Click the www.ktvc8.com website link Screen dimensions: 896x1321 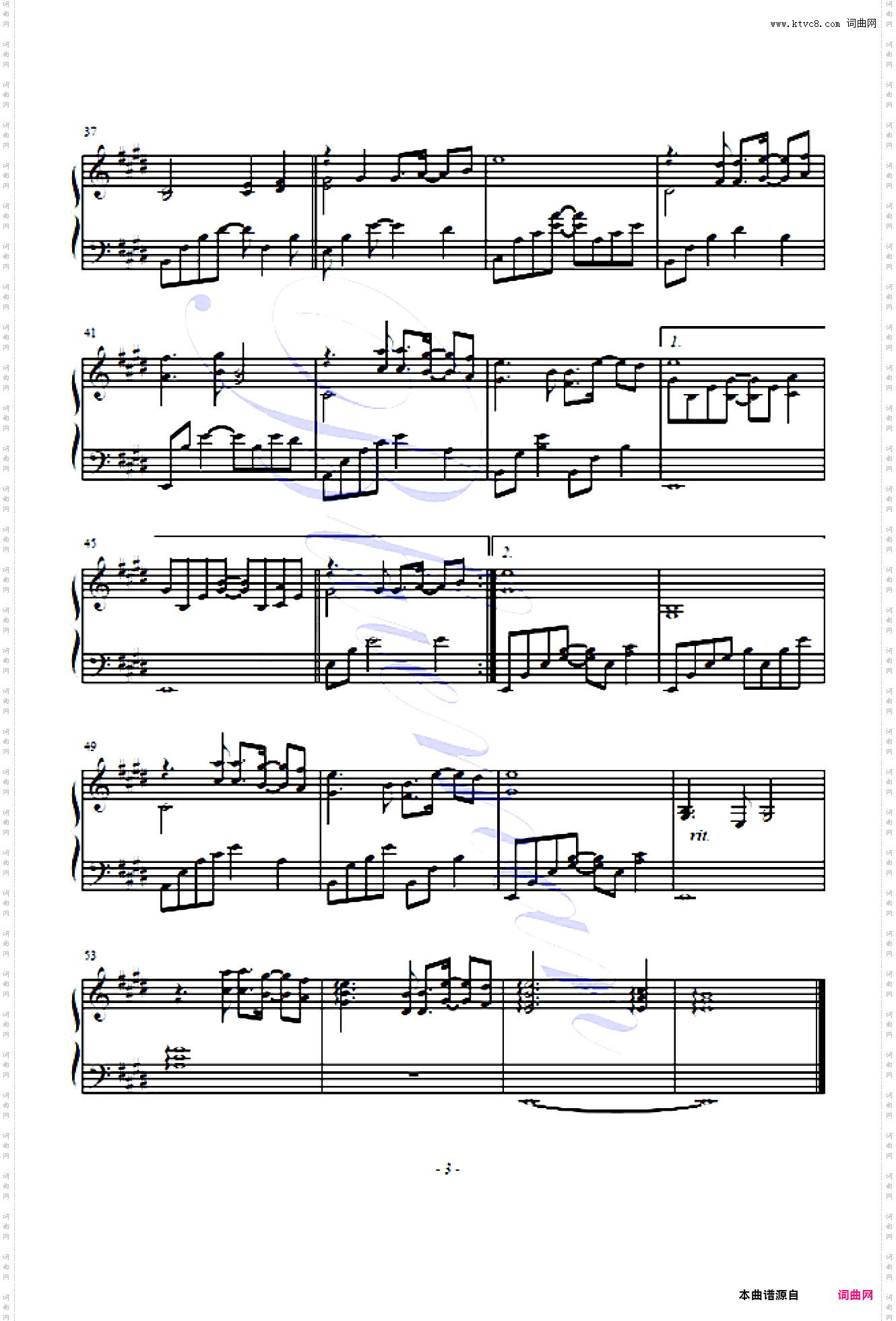pos(805,24)
